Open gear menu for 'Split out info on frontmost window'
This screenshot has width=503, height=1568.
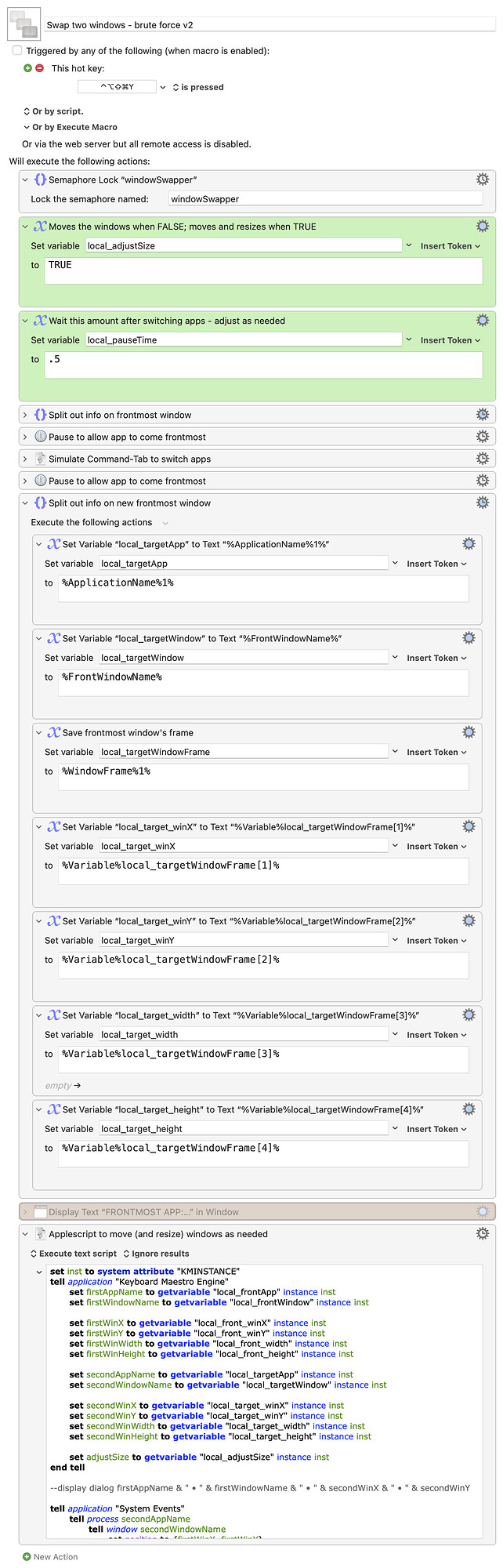(x=483, y=414)
